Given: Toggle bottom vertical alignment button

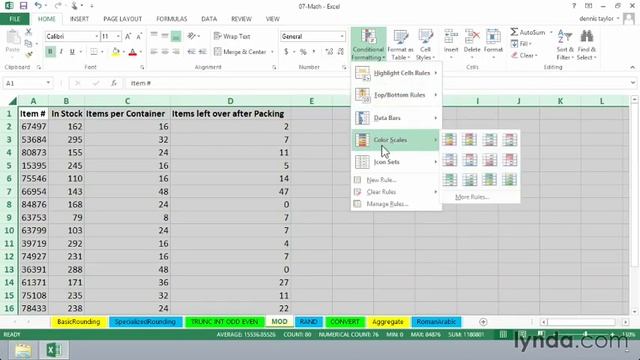Looking at the screenshot, I should 176,36.
